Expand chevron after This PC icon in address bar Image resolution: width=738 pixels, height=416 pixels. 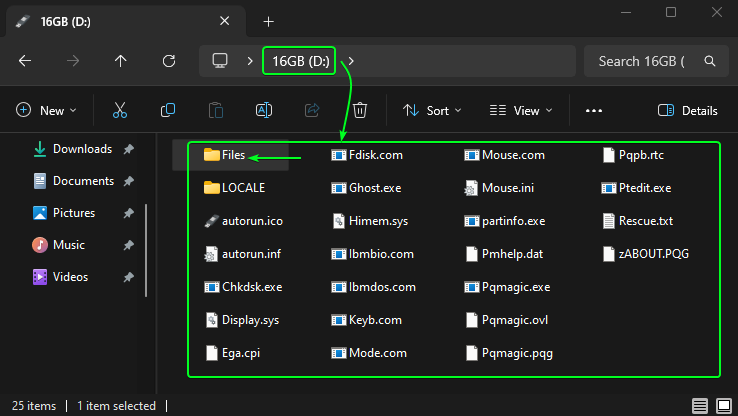250,61
